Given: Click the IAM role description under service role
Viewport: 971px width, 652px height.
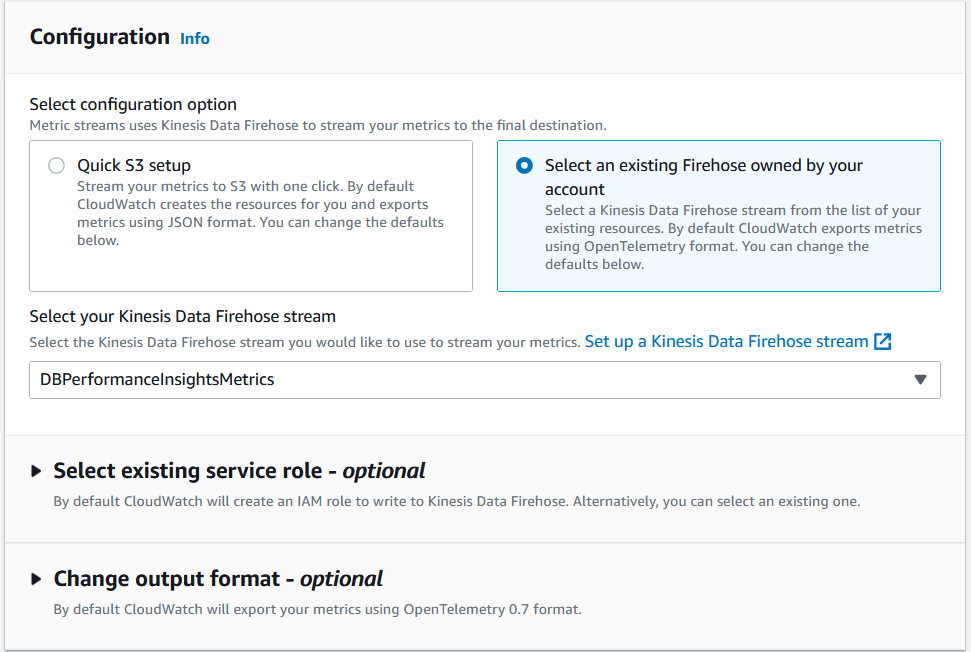Looking at the screenshot, I should click(x=456, y=501).
